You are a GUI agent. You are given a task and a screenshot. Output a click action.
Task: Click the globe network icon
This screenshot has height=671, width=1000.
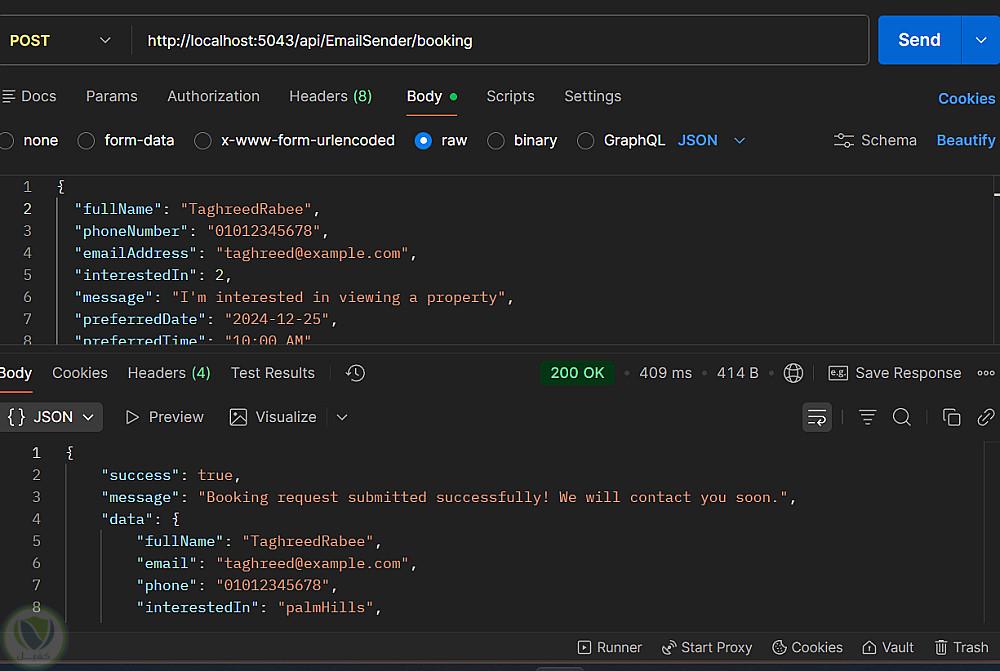coord(793,373)
